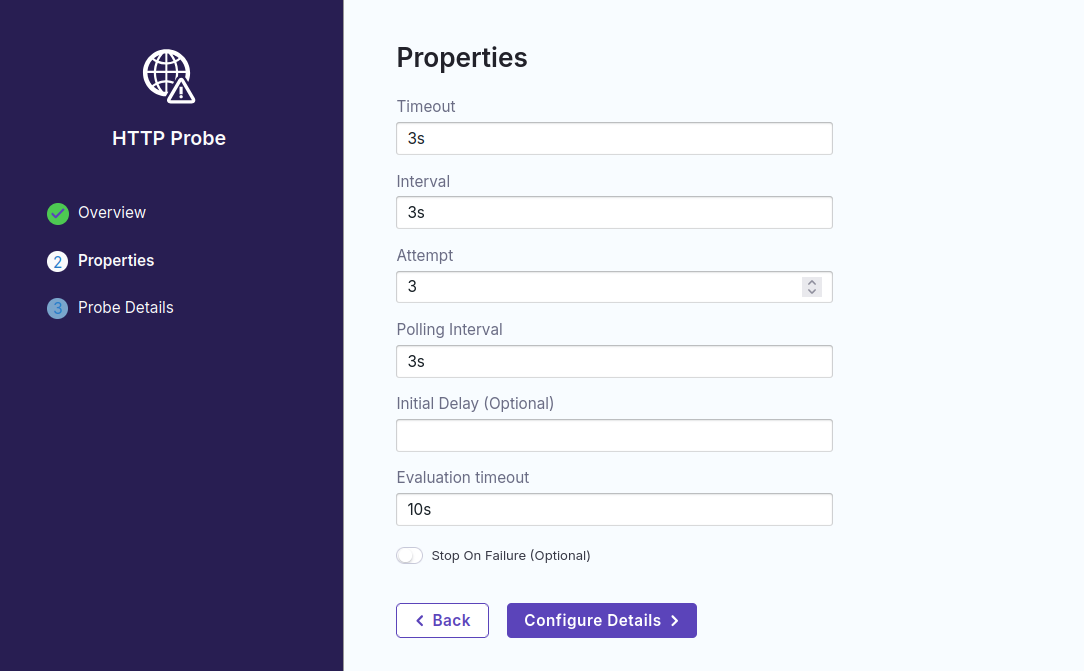The image size is (1084, 671).
Task: Click the HTTP Probe globe warning icon
Action: pyautogui.click(x=169, y=76)
